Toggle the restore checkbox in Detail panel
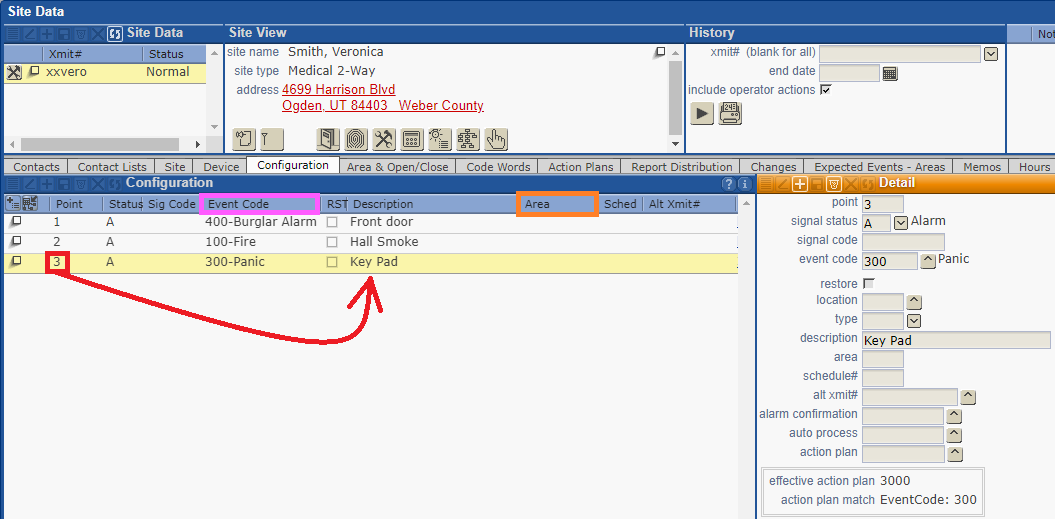Screen dimensions: 1055x519 (x=868, y=284)
